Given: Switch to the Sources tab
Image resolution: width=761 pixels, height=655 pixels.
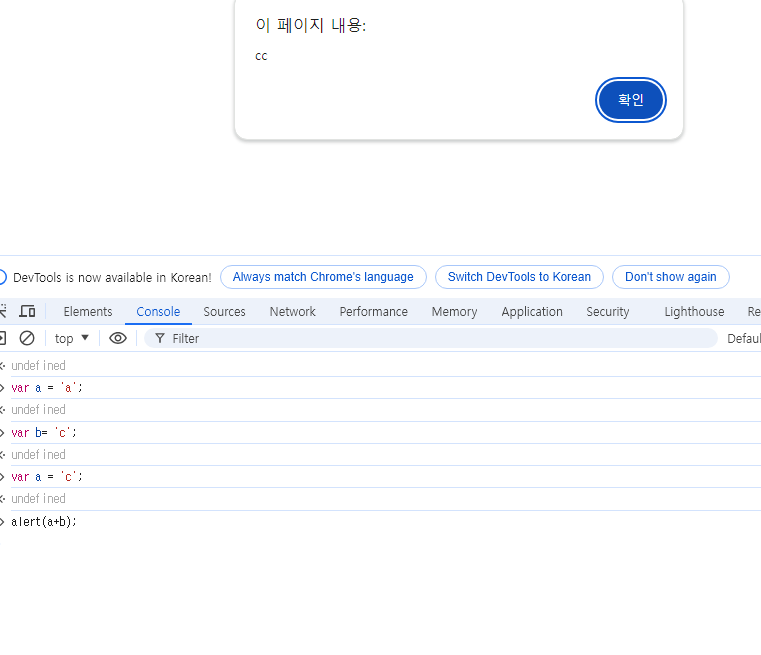Looking at the screenshot, I should click(x=224, y=311).
